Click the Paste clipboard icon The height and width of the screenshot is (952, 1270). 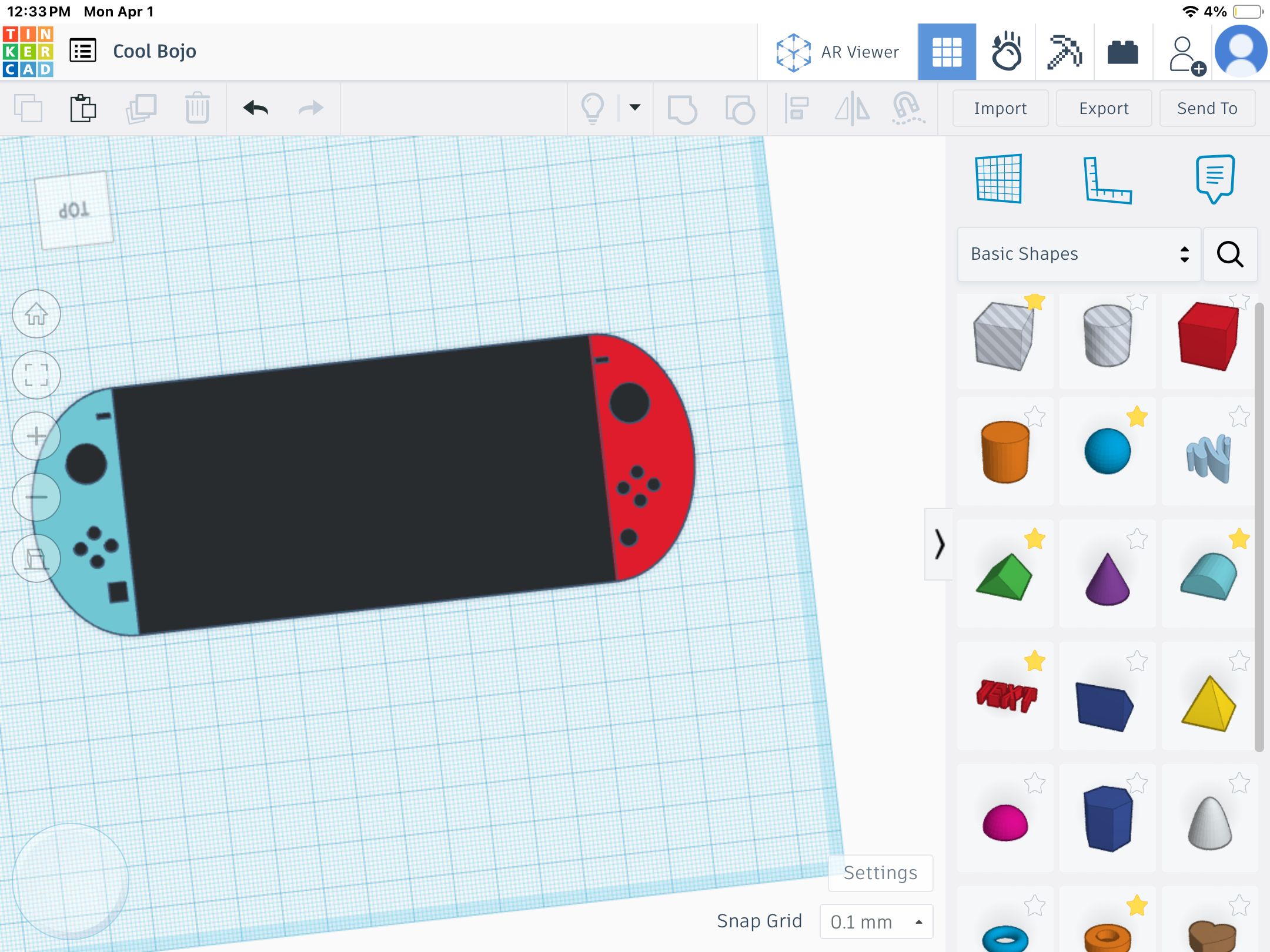click(x=83, y=109)
